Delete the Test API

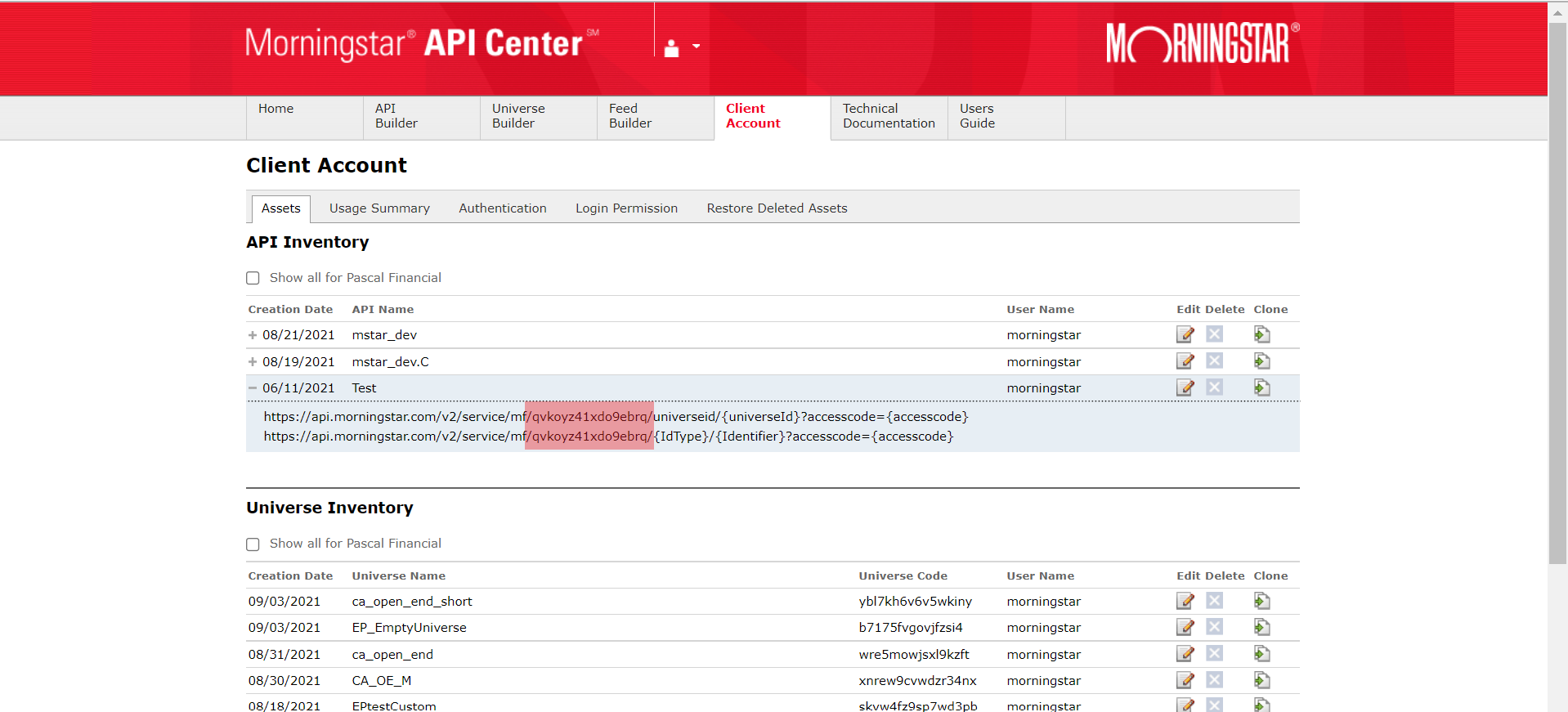pyautogui.click(x=1215, y=387)
